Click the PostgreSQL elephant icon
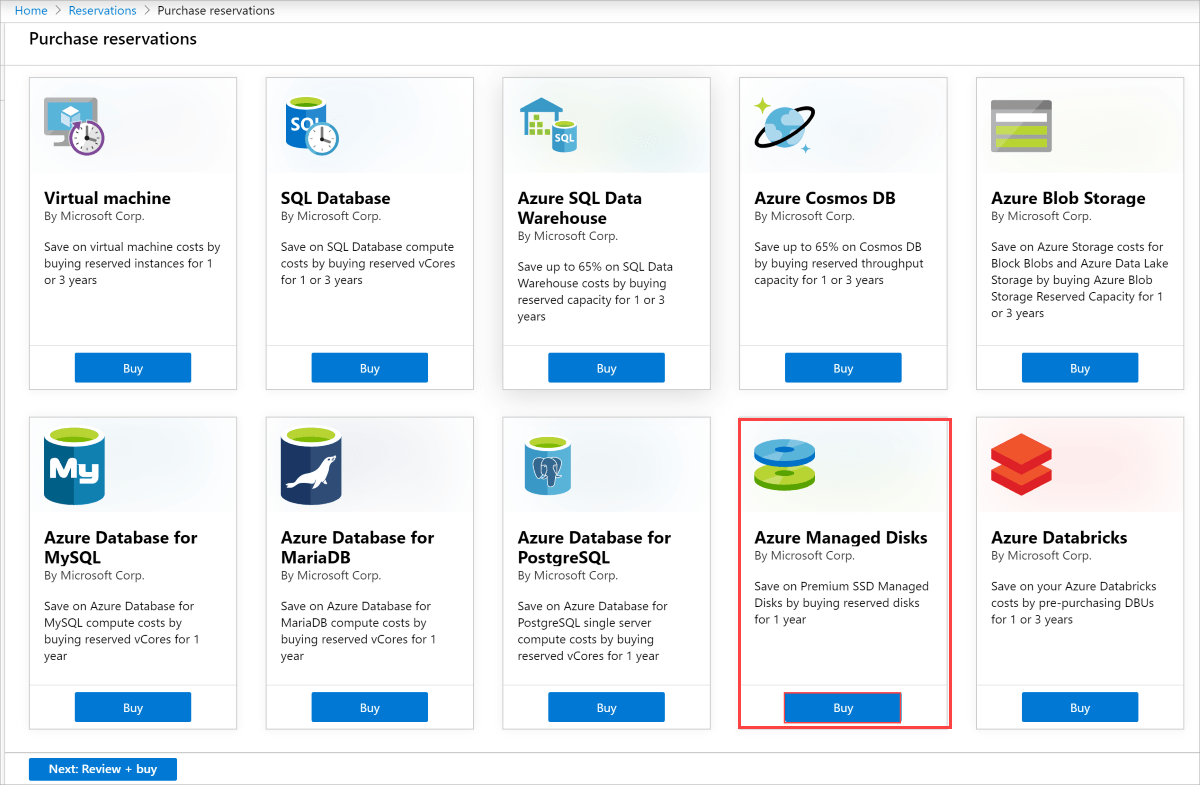 pos(547,464)
